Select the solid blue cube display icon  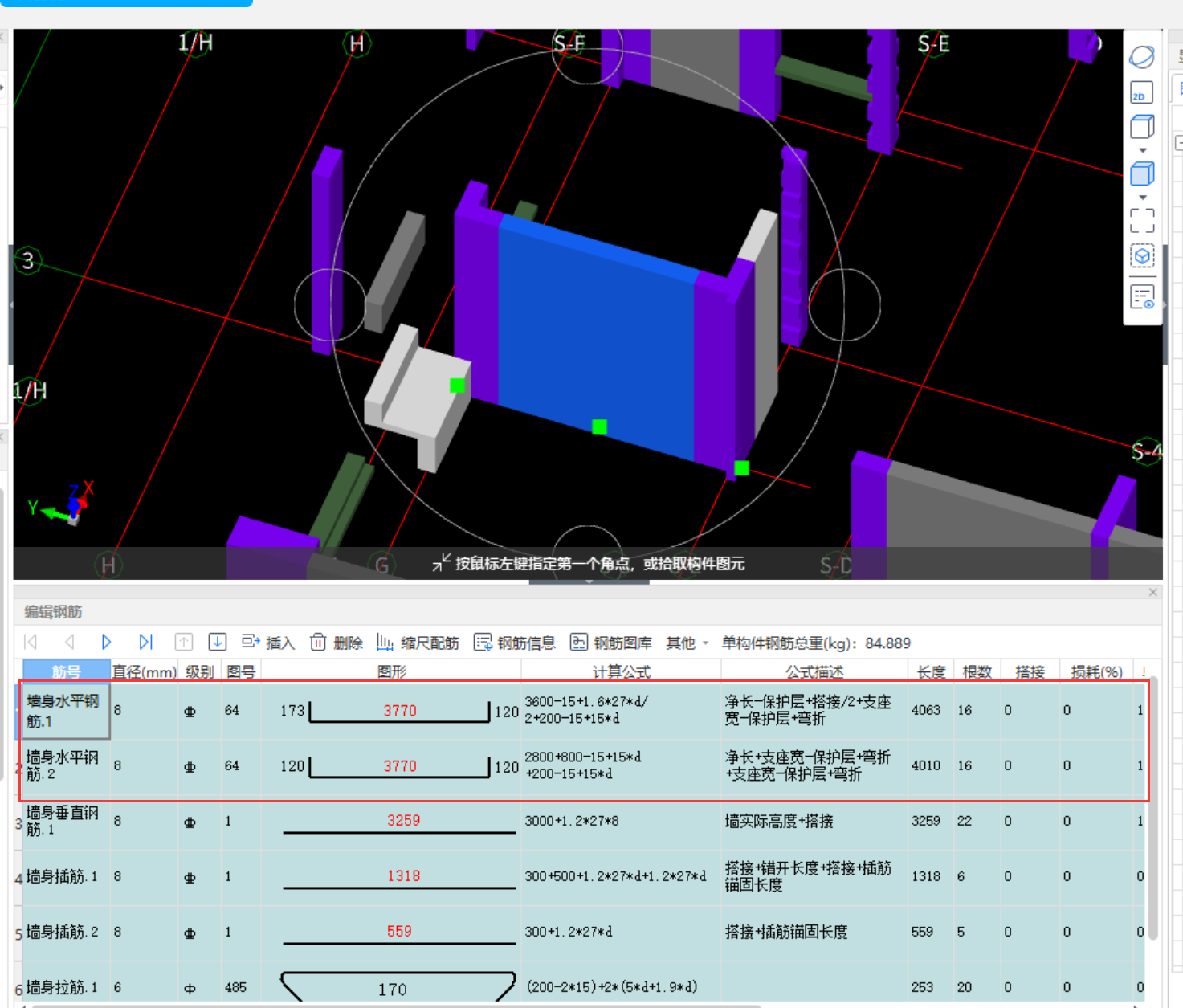pos(1142,173)
